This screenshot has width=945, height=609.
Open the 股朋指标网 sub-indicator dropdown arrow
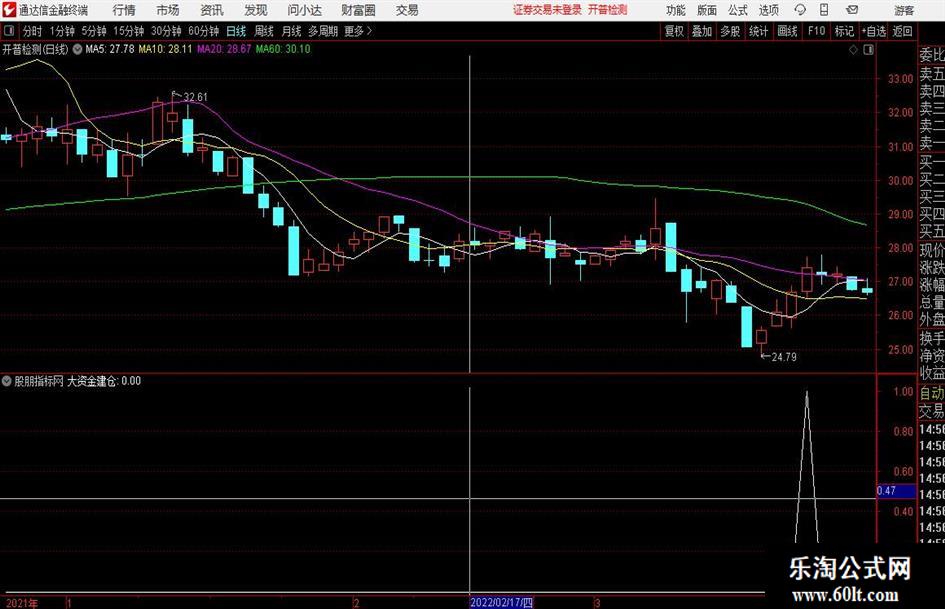7,381
